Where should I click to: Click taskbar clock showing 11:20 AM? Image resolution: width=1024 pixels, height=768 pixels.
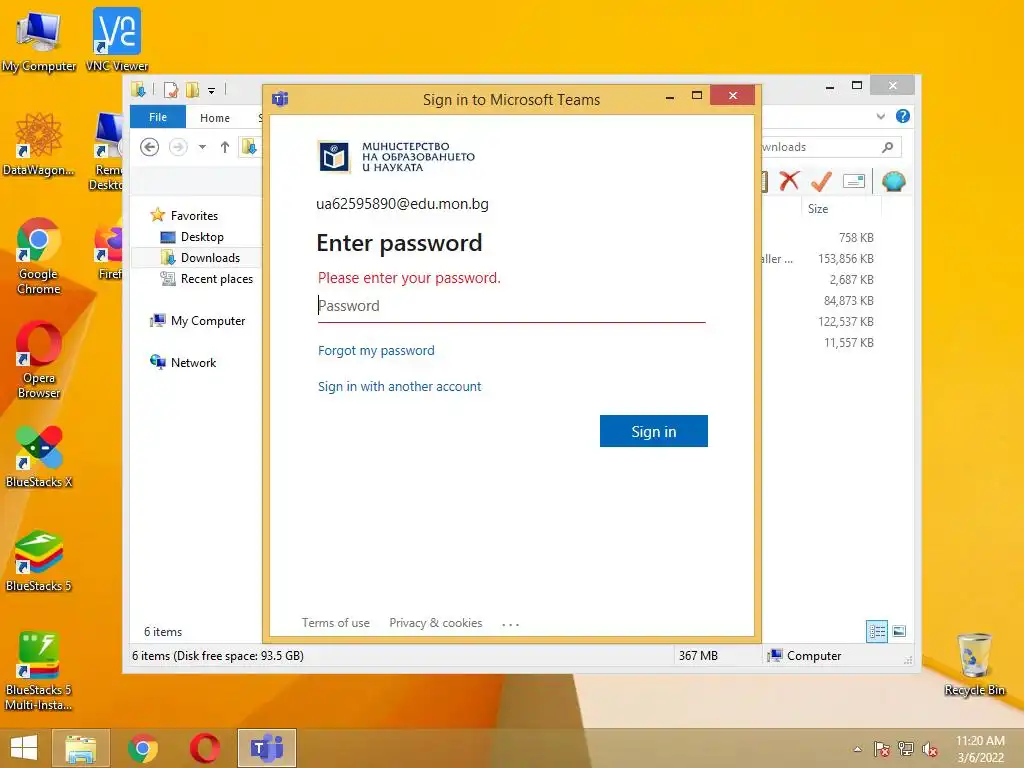[980, 749]
